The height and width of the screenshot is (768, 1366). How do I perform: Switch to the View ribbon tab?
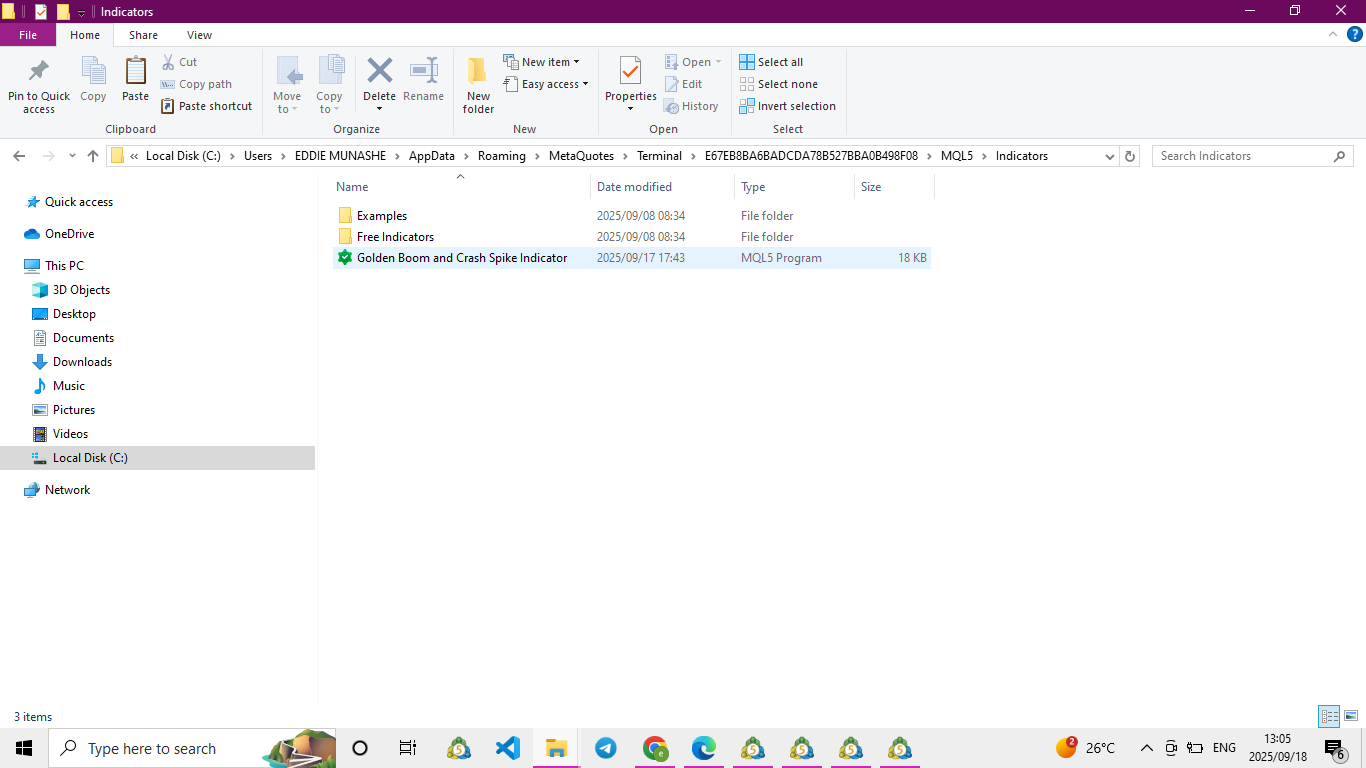click(199, 35)
